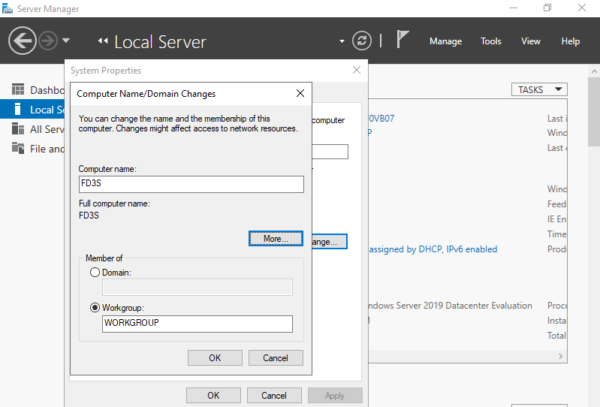The height and width of the screenshot is (407, 600).
Task: Click the computer name link ending in 0VB07
Action: point(381,119)
